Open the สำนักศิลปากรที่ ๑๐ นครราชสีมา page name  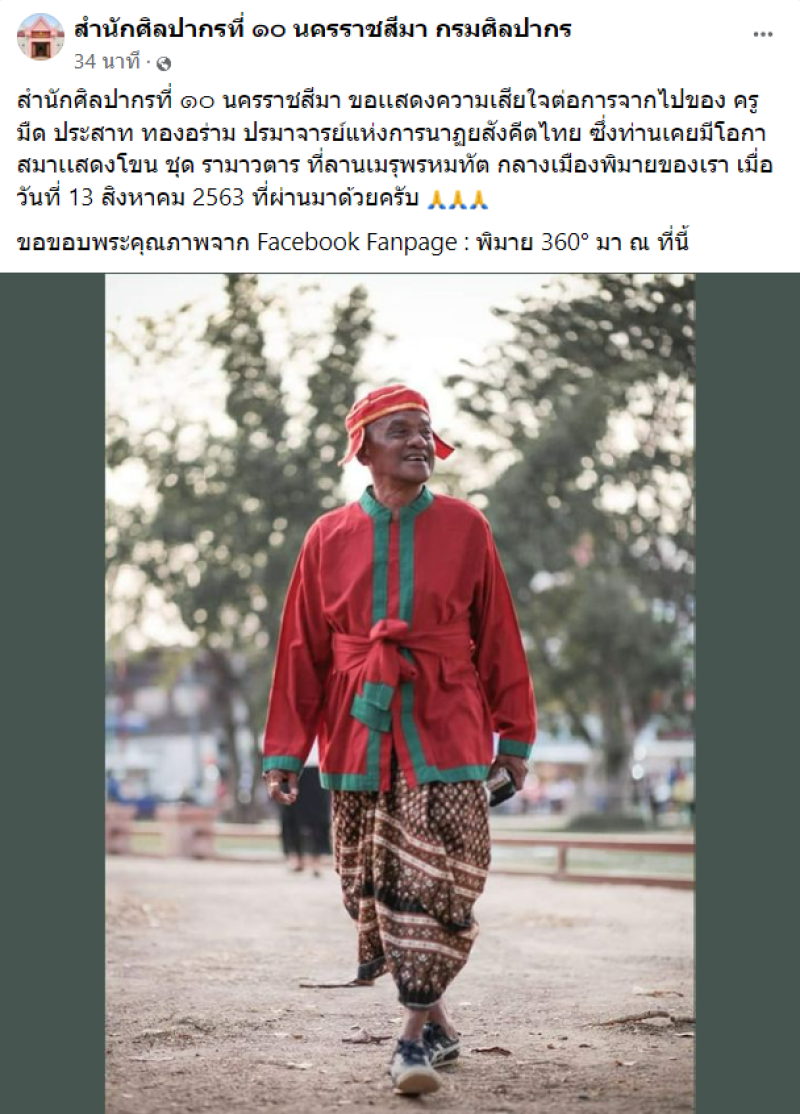pyautogui.click(x=323, y=28)
